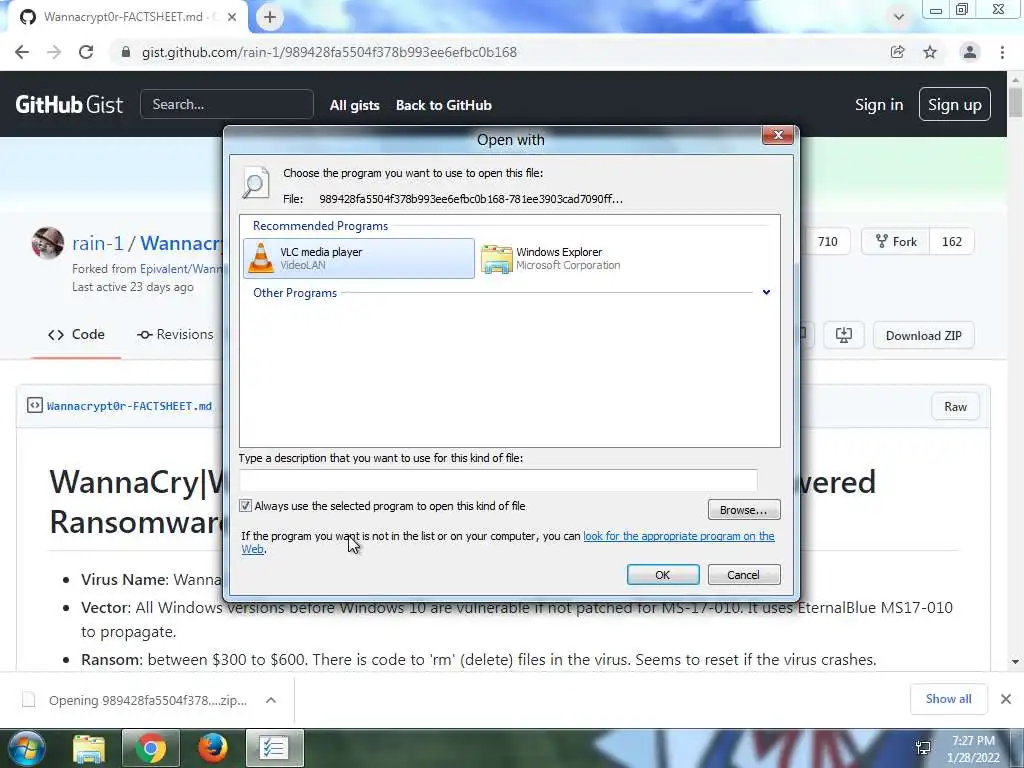
Task: View fork count 162
Action: 952,242
